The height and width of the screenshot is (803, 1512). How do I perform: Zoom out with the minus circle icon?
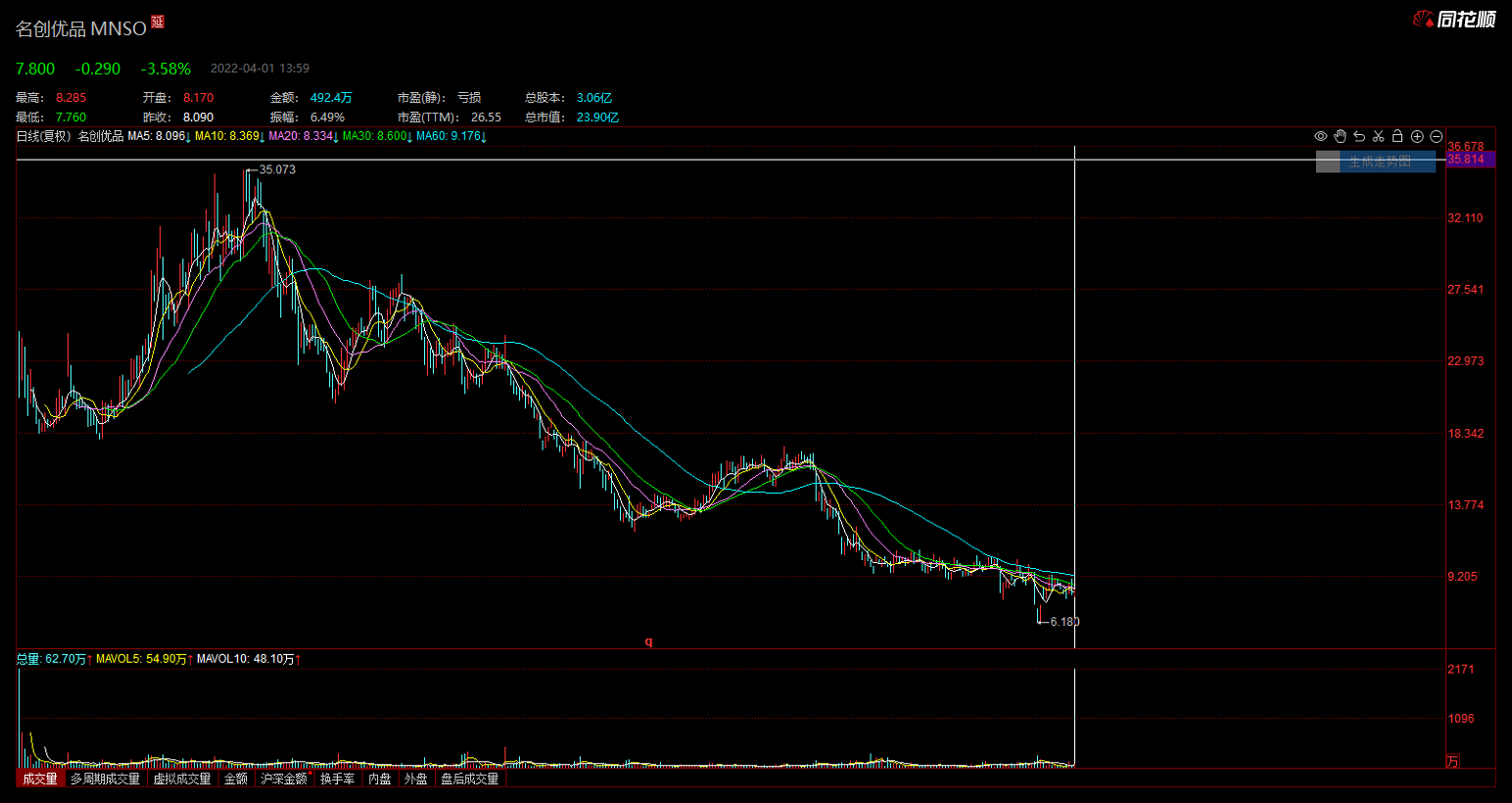click(x=1436, y=136)
